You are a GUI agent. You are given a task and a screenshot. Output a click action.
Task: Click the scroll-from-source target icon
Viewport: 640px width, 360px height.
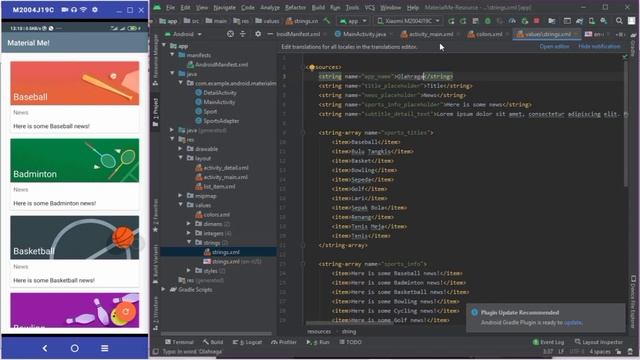click(x=230, y=34)
